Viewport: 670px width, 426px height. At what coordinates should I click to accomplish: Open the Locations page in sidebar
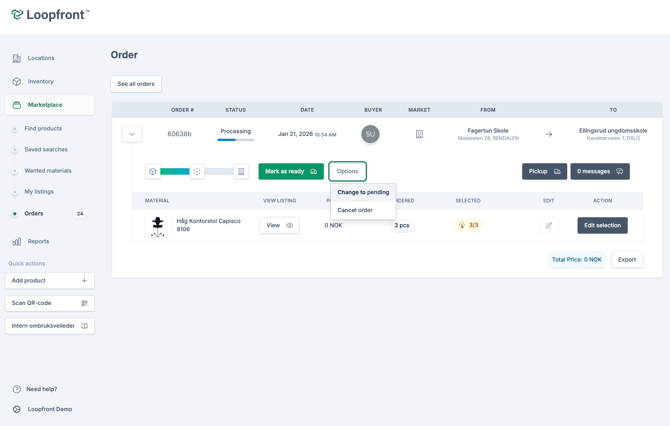click(40, 58)
